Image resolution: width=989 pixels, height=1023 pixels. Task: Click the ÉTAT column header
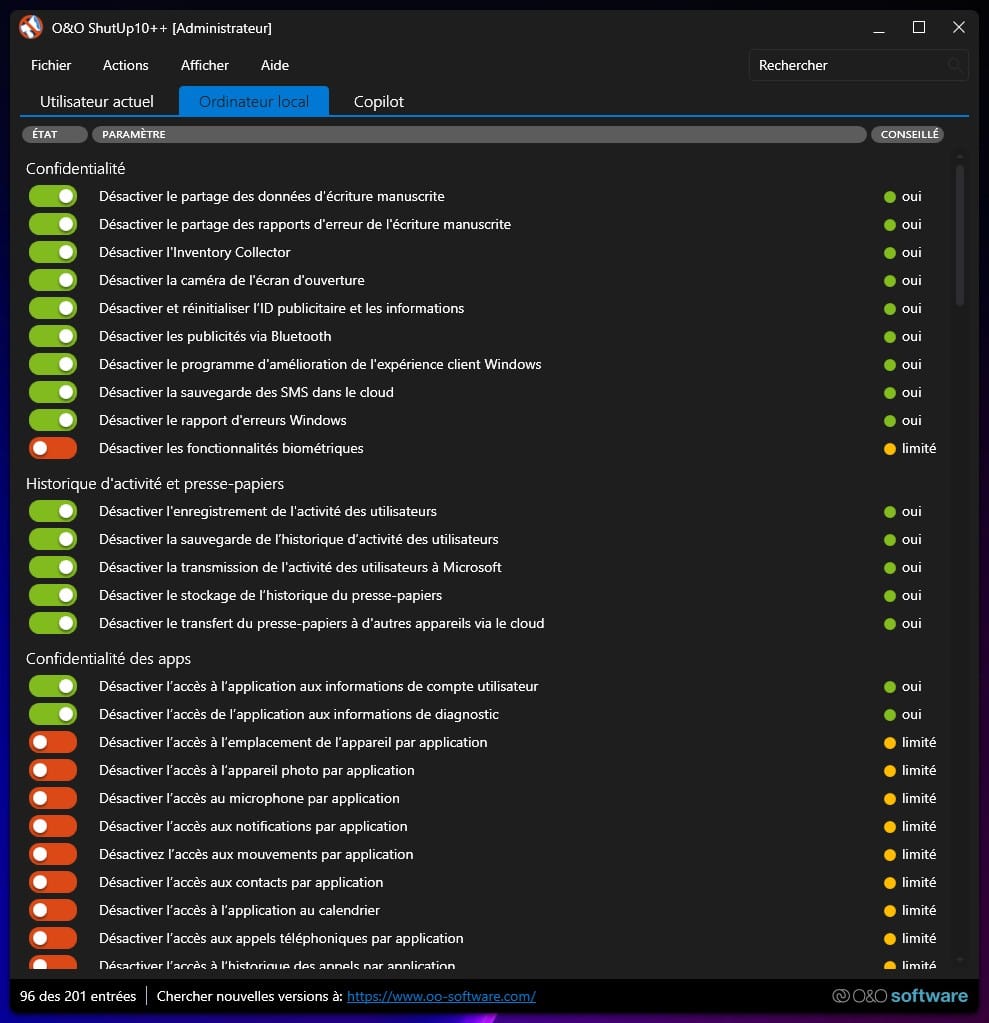click(54, 134)
